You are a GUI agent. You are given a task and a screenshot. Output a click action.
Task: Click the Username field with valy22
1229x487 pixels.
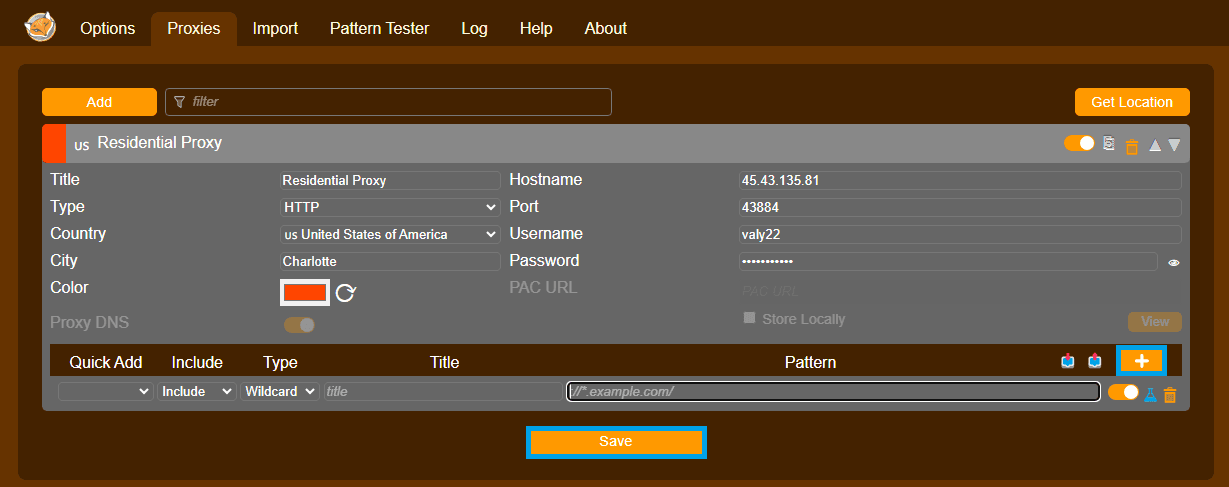(x=960, y=234)
